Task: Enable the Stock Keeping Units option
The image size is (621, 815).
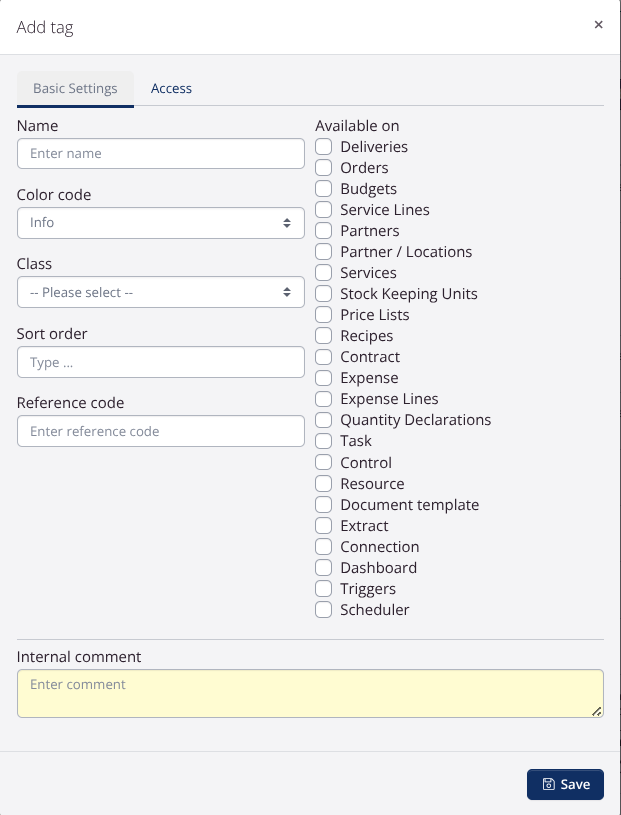Action: tap(323, 293)
